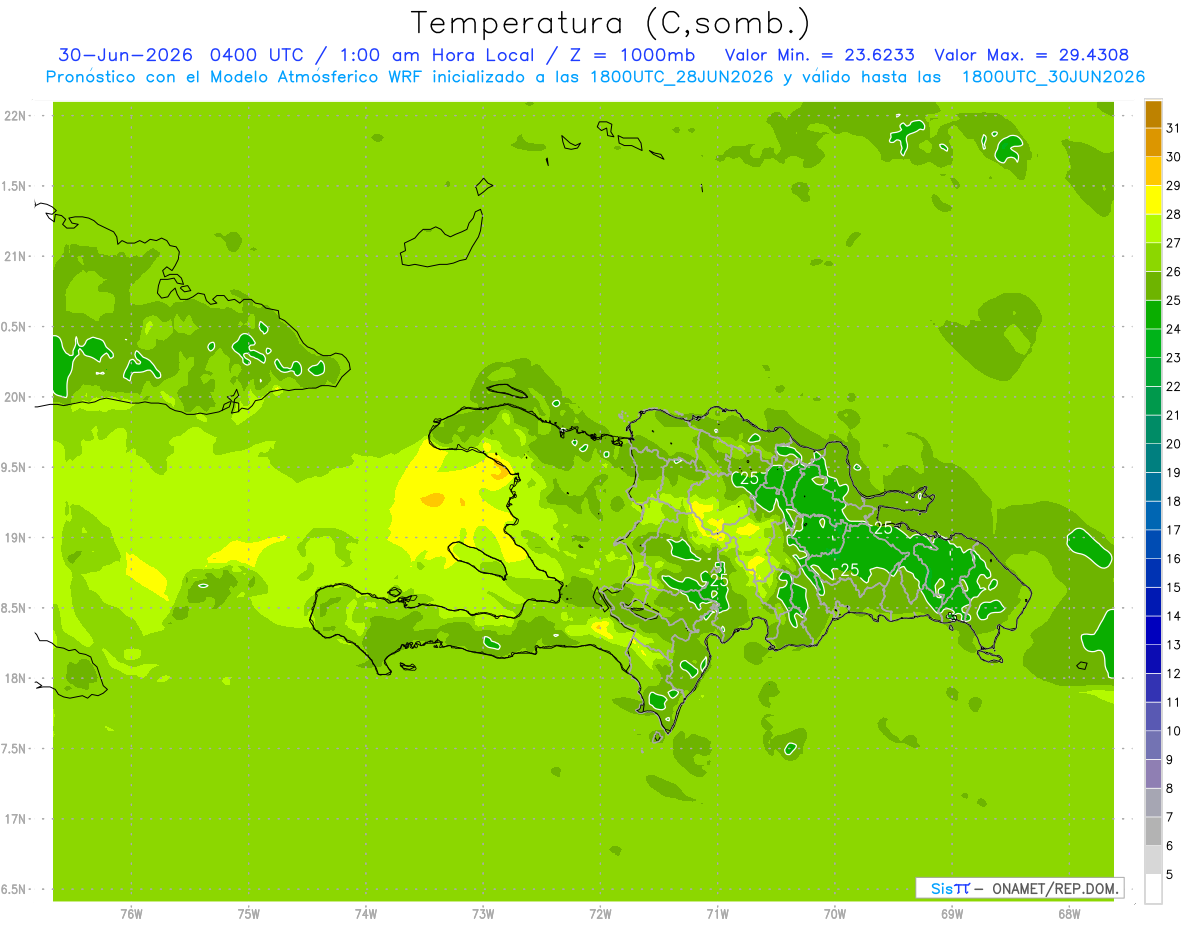
Task: Pick the white swatch below 5
Action: 1153,889
